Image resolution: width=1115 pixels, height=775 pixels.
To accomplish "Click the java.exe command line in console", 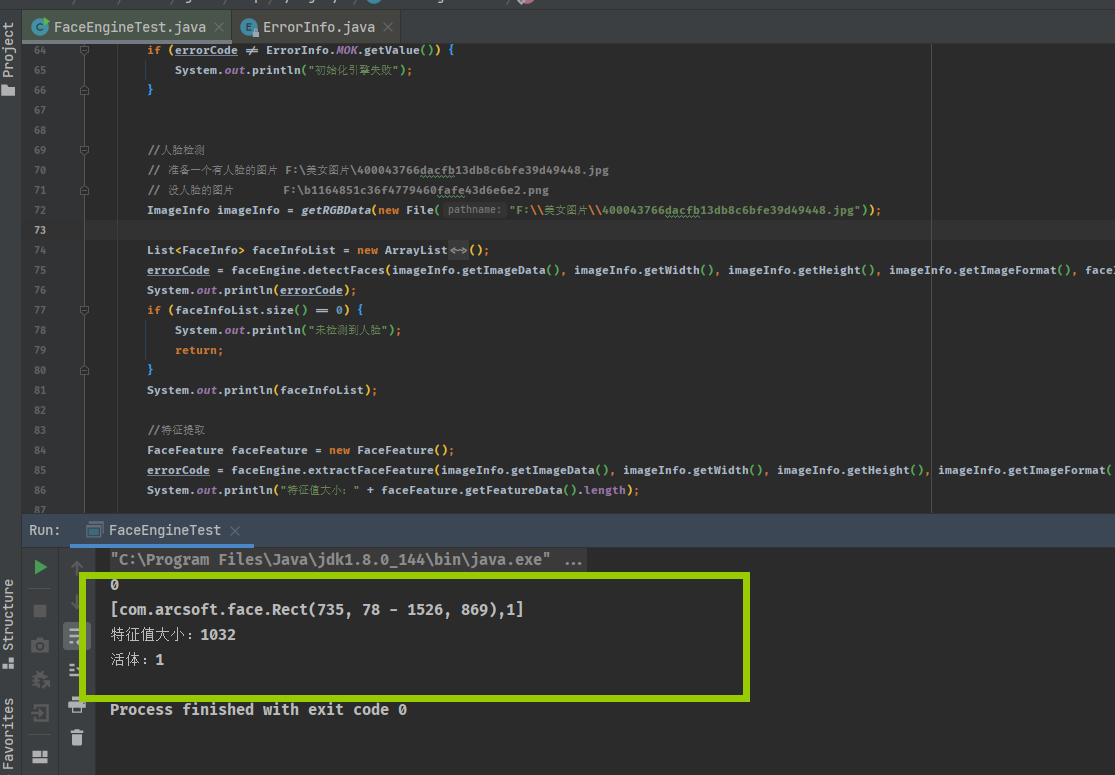I will tap(331, 560).
